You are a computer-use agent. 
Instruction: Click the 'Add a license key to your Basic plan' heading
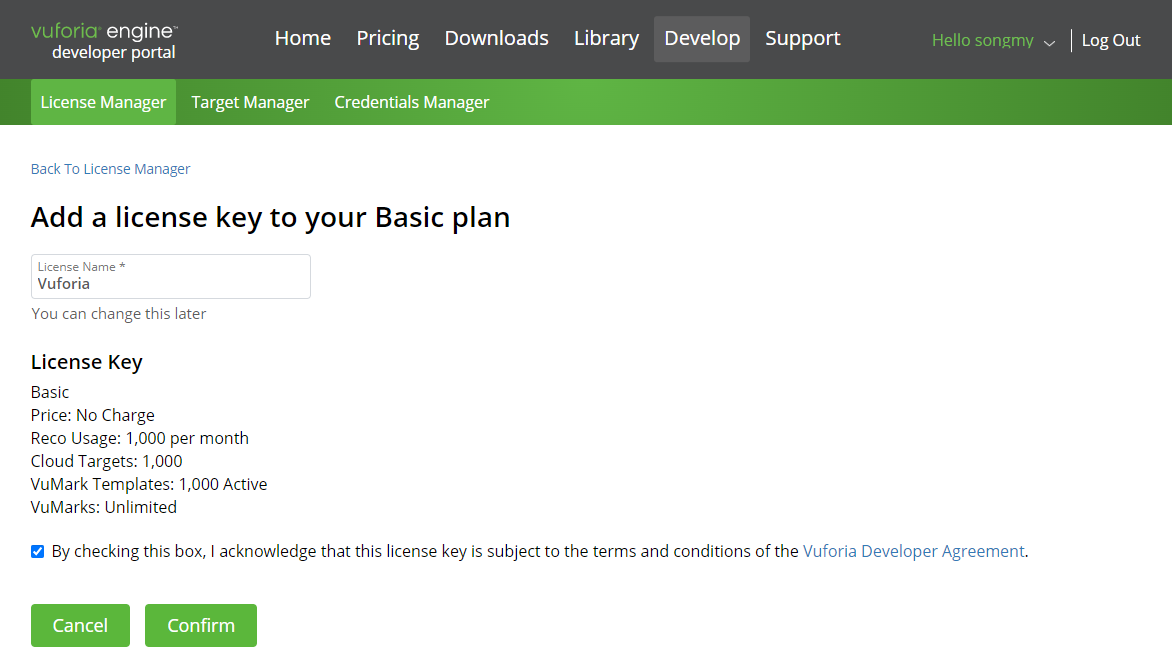coord(271,218)
